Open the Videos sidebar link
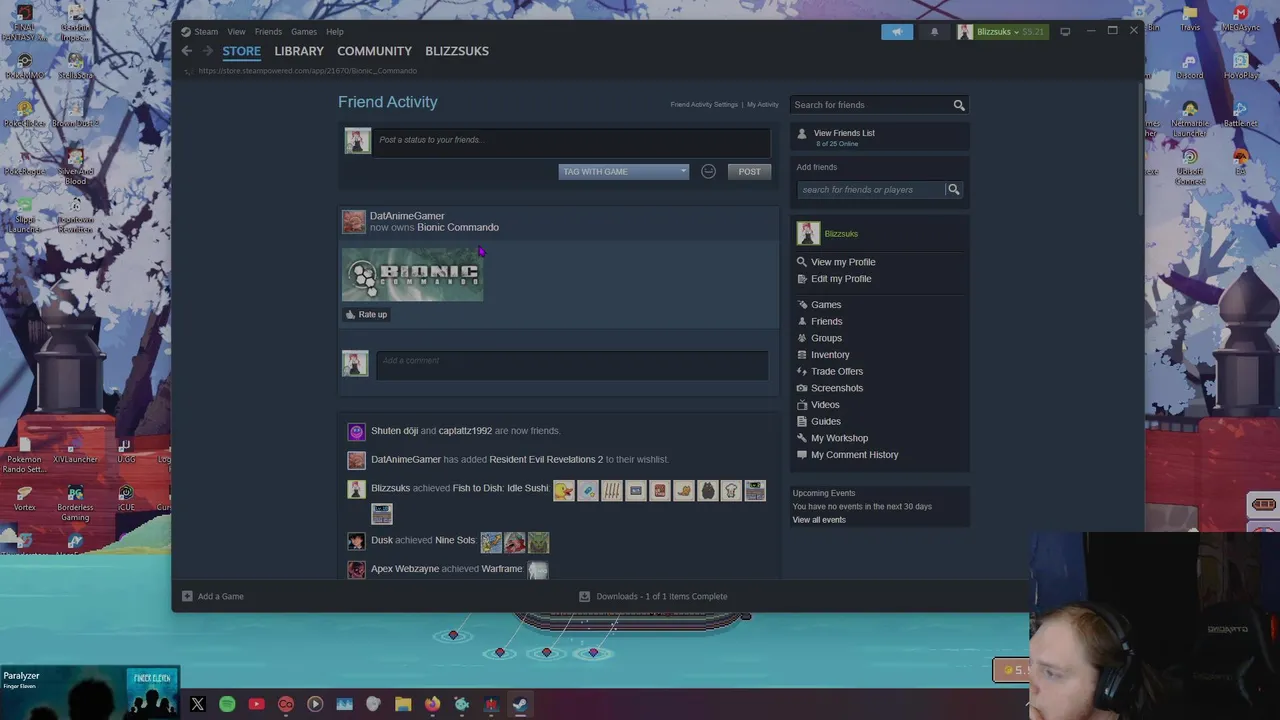This screenshot has height=720, width=1280. click(825, 405)
